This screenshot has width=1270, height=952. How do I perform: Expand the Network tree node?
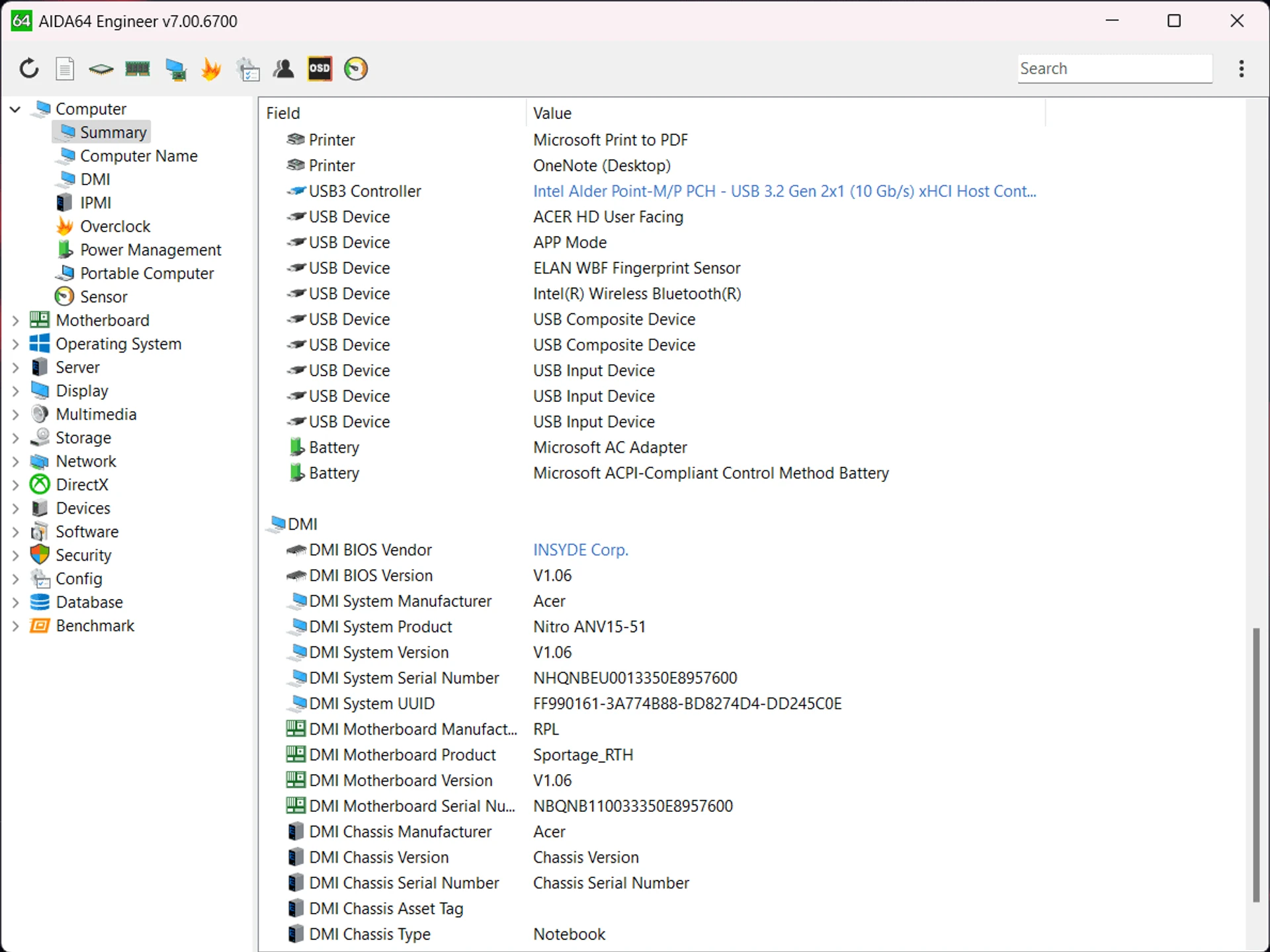click(x=15, y=461)
